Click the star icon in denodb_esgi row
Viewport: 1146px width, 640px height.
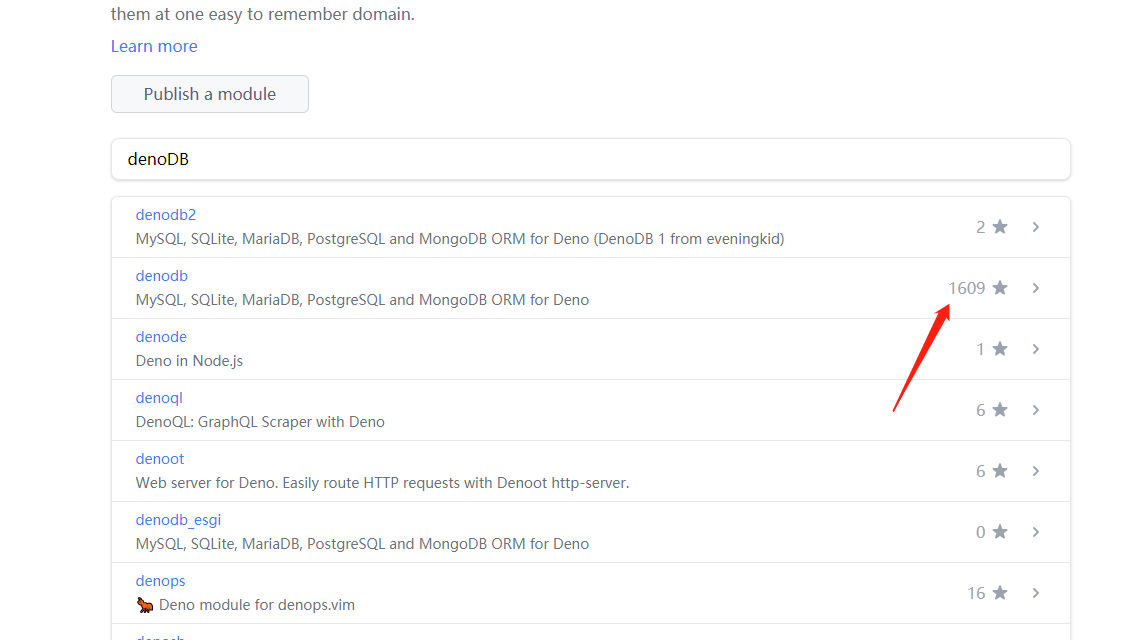coord(1000,532)
